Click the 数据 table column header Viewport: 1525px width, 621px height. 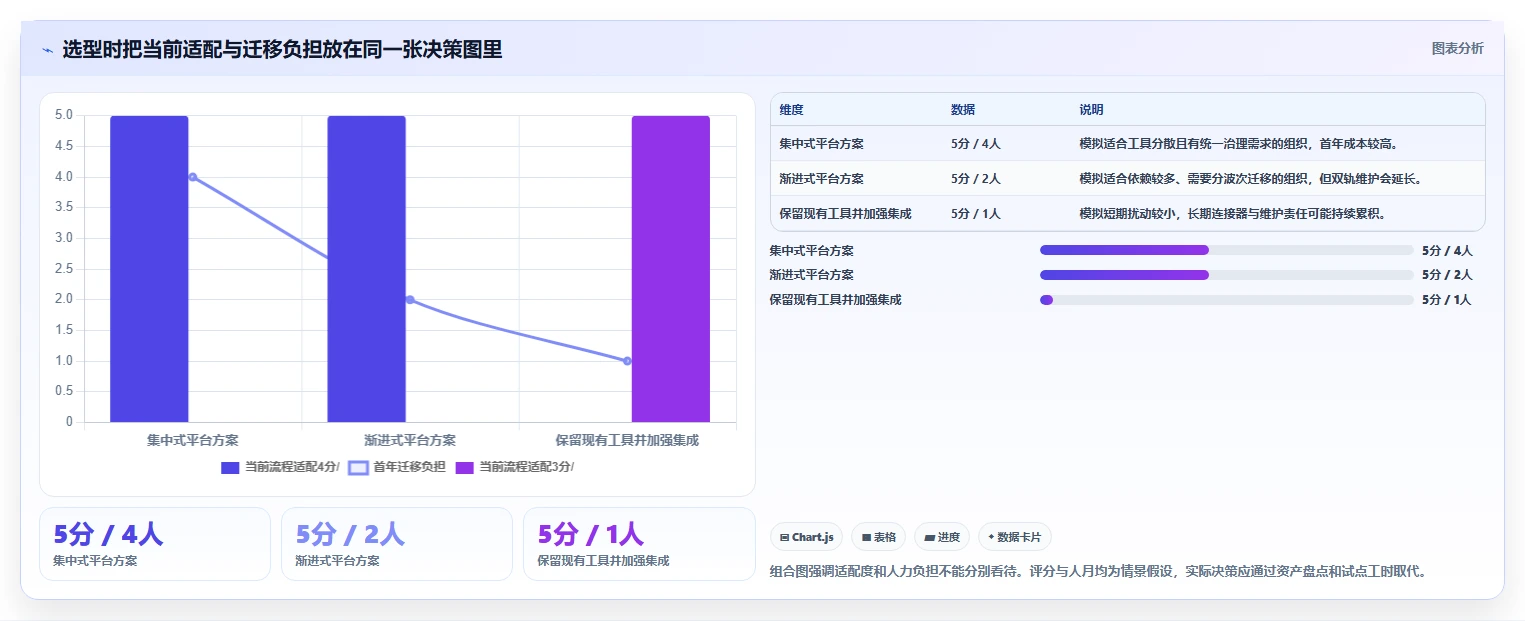tap(963, 110)
